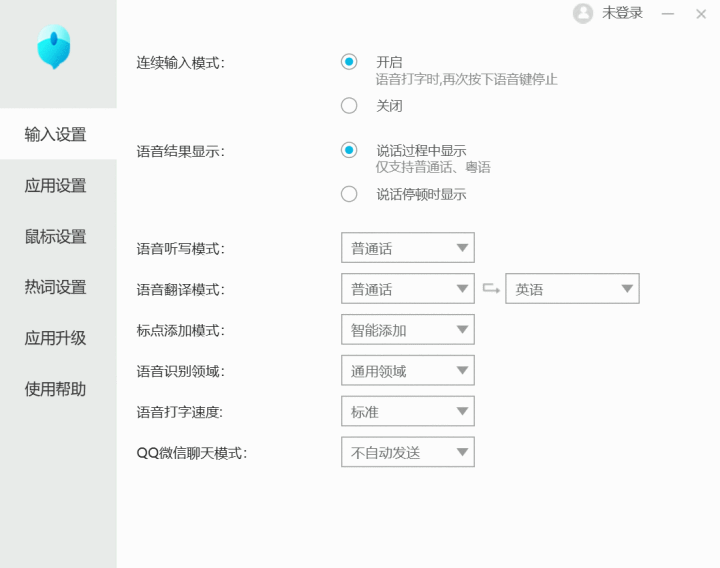Image resolution: width=720 pixels, height=568 pixels.
Task: Open target language 英语 dropdown
Action: point(571,289)
